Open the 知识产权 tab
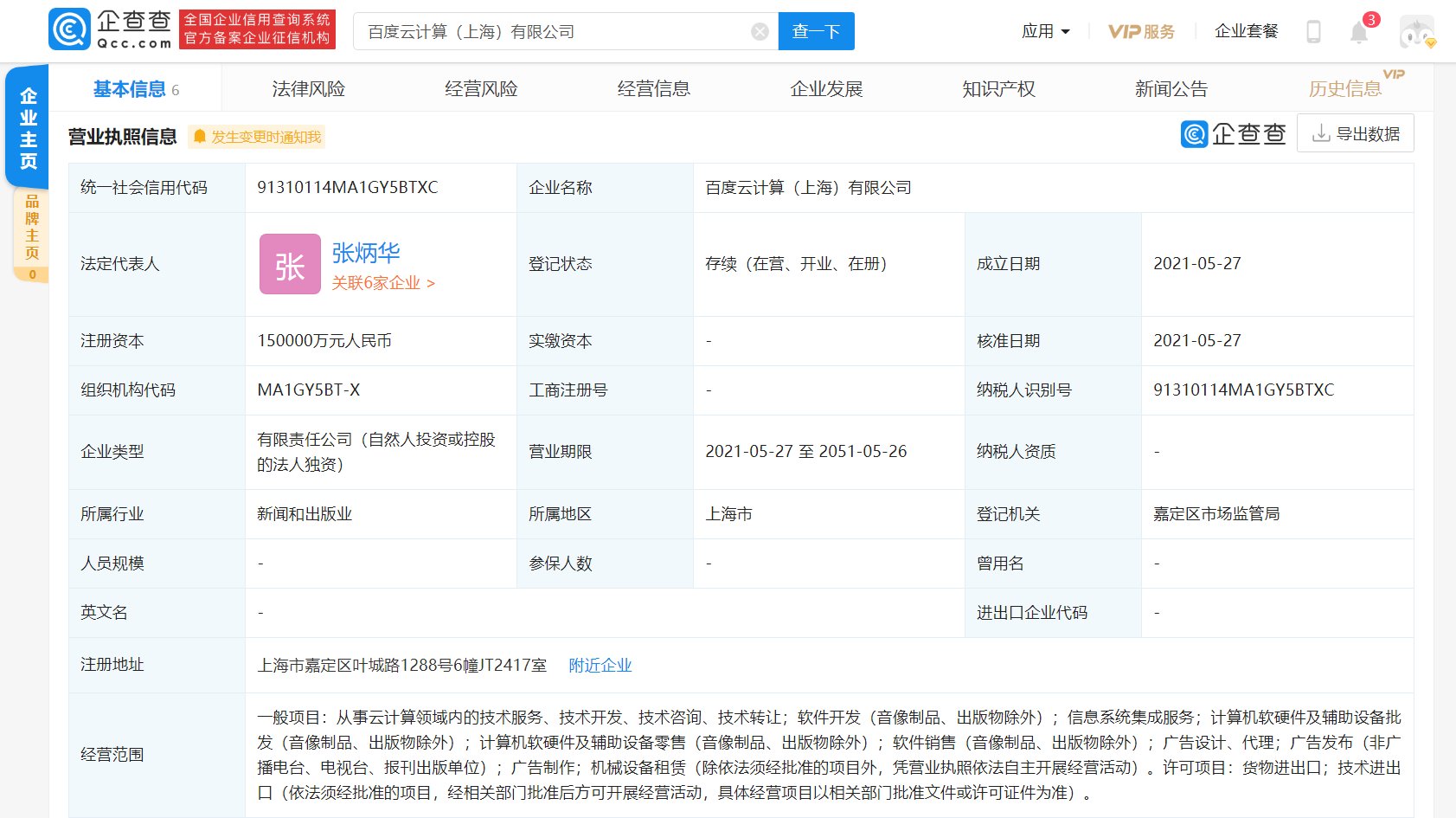Image resolution: width=1456 pixels, height=818 pixels. click(998, 89)
